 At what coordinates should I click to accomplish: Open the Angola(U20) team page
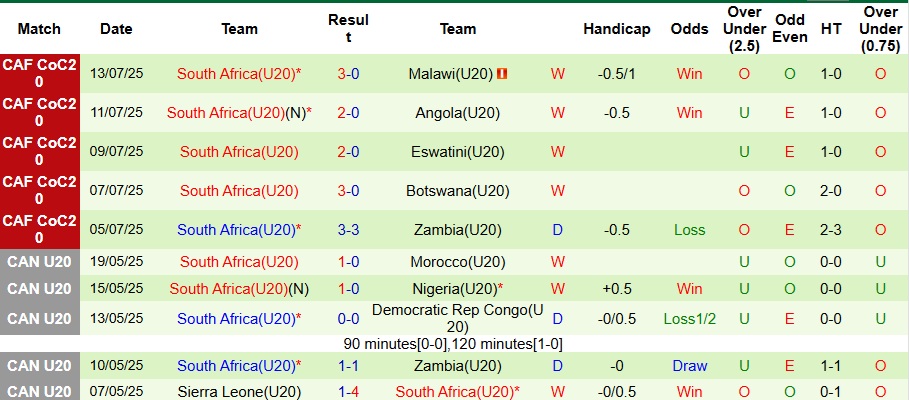tap(459, 113)
